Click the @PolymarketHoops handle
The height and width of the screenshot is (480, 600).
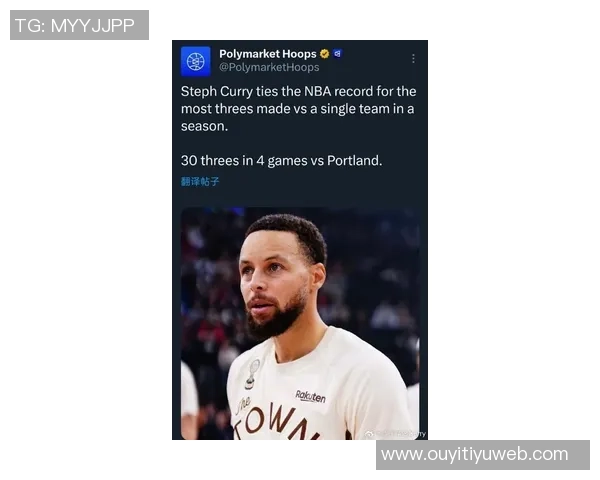click(269, 67)
